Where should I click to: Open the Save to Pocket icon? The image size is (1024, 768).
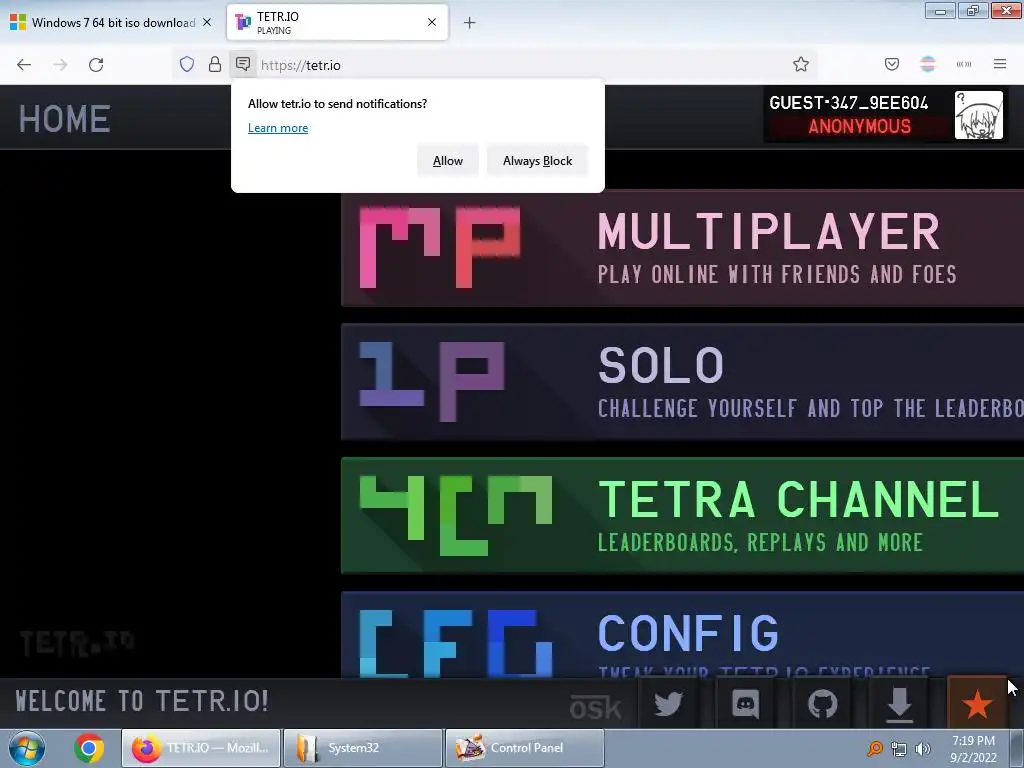pyautogui.click(x=891, y=64)
